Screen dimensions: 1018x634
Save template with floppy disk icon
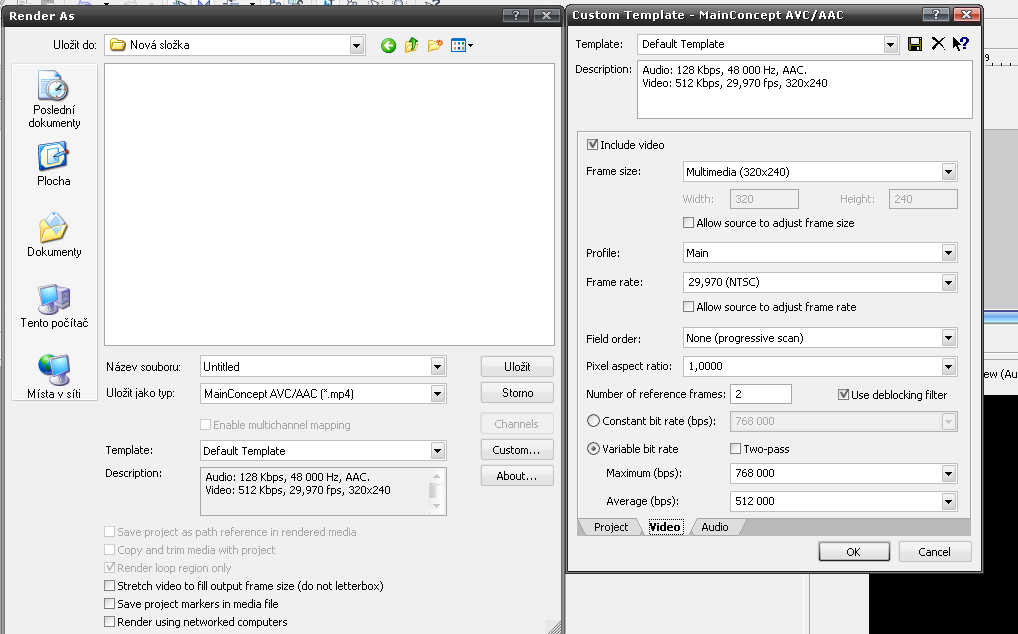click(x=915, y=44)
